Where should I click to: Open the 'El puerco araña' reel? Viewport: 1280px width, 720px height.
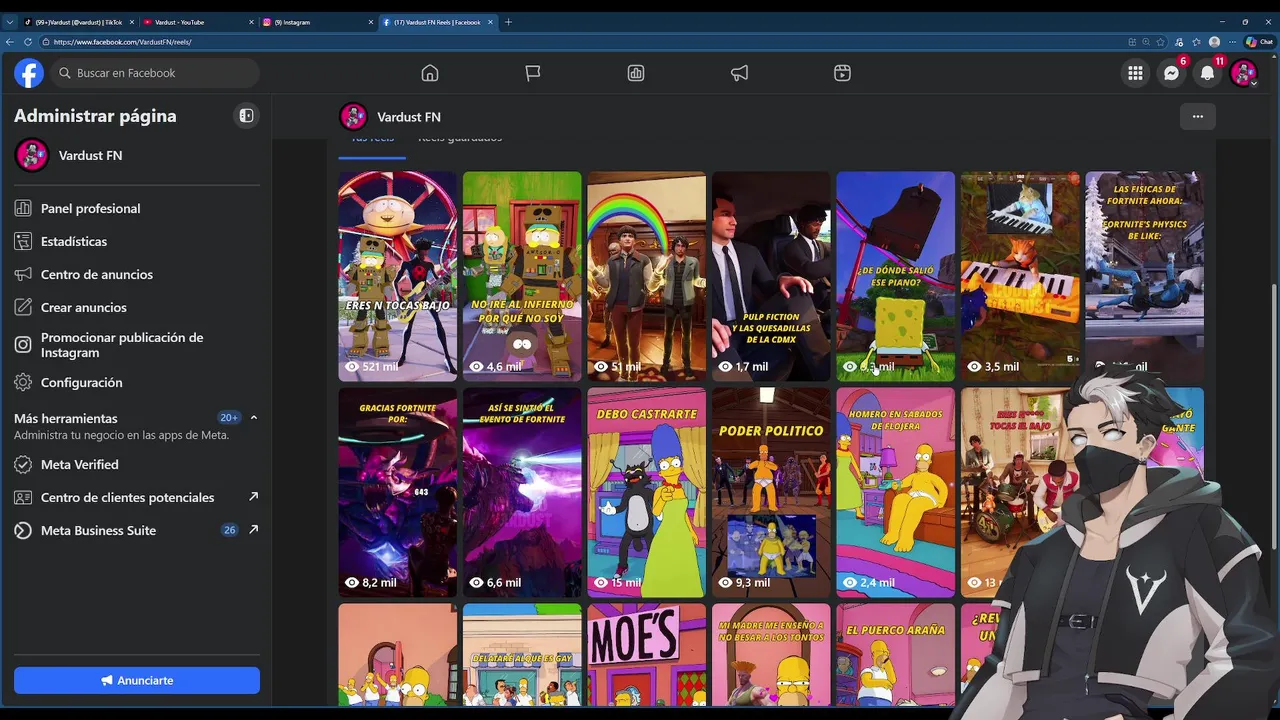pos(895,654)
